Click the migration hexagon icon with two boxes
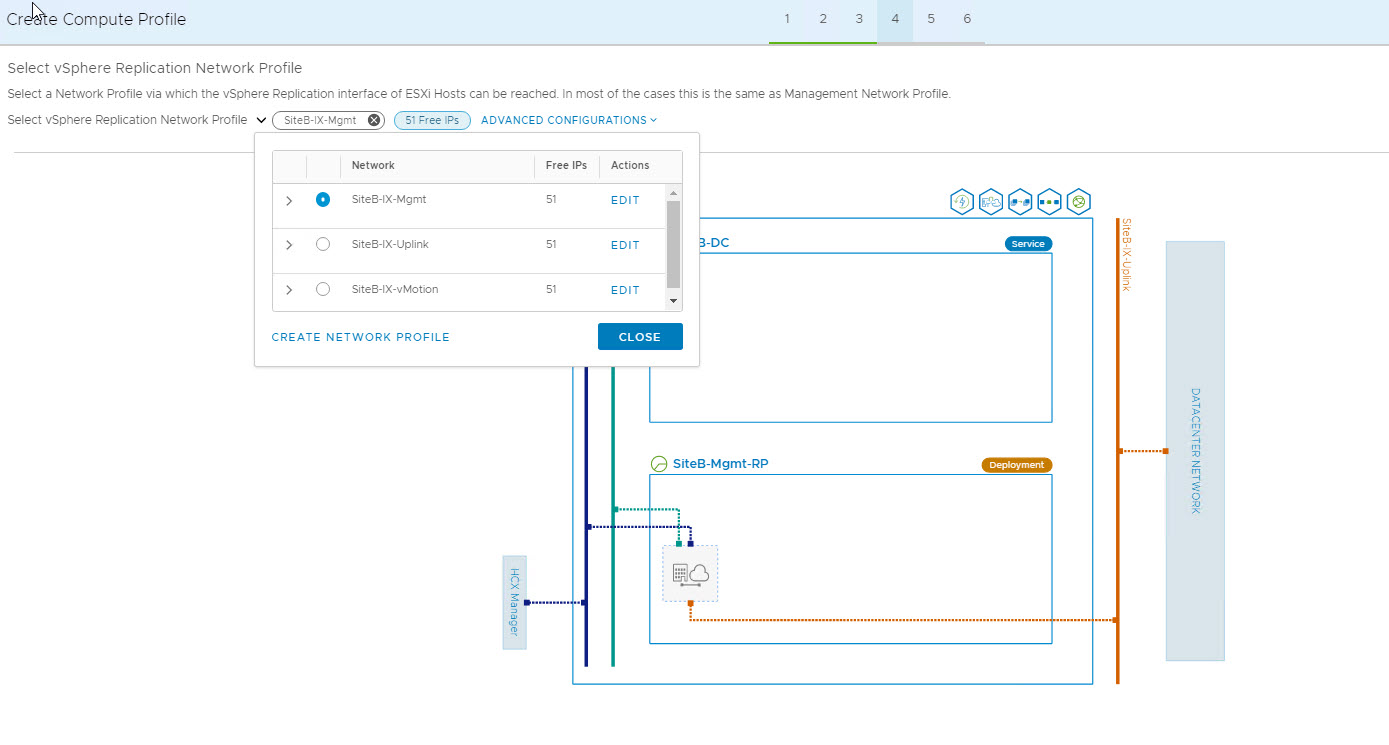Image resolution: width=1389 pixels, height=745 pixels. tap(1020, 202)
